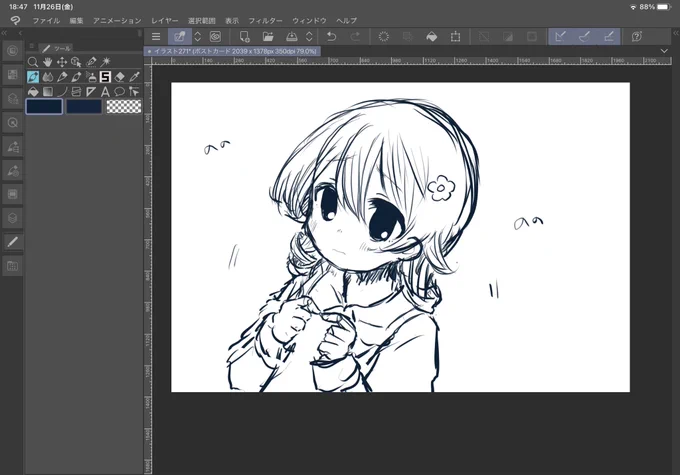The width and height of the screenshot is (680, 475).
Task: Click the fill bucket command bar icon
Action: pyautogui.click(x=432, y=36)
